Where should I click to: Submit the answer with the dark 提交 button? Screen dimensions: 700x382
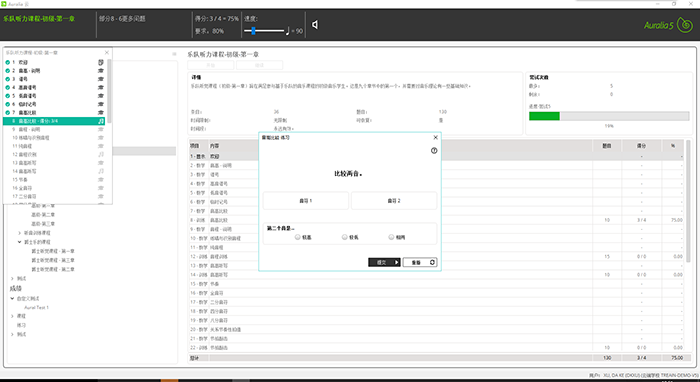click(384, 262)
